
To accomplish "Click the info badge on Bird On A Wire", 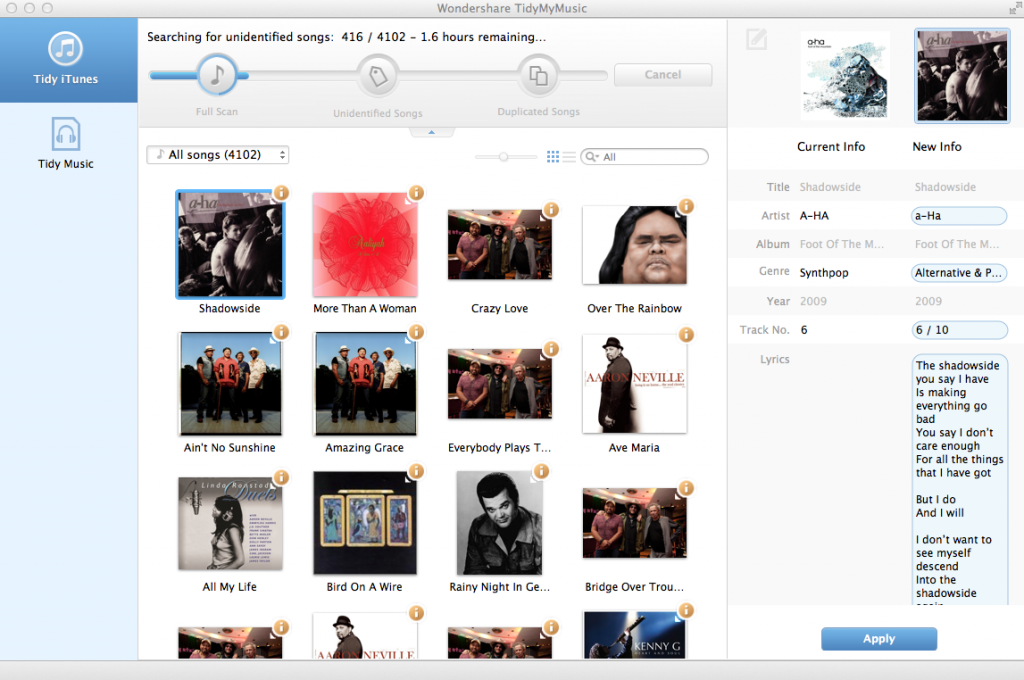I will (x=416, y=471).
